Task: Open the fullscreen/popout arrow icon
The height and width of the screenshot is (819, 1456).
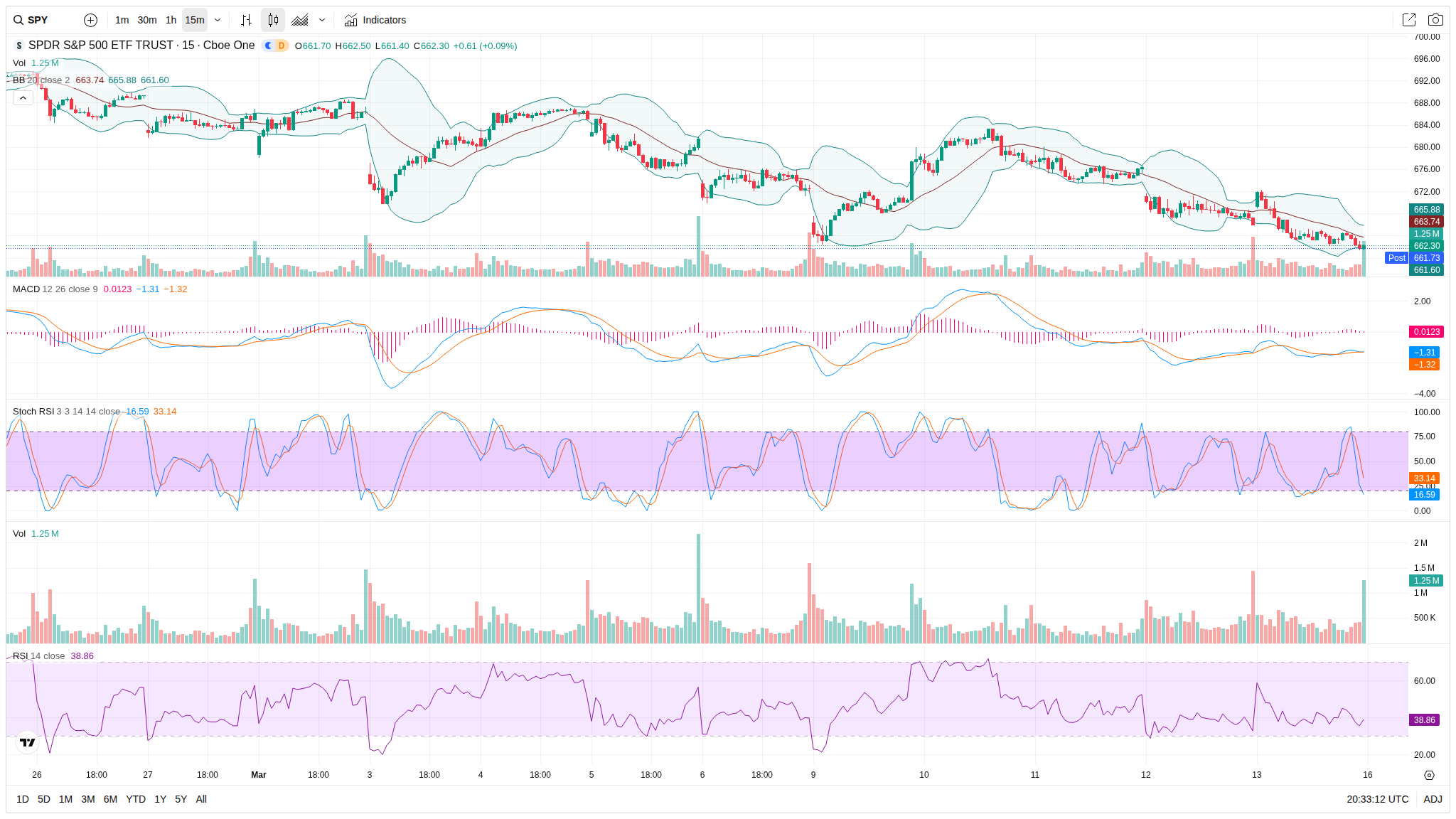Action: 1408,20
